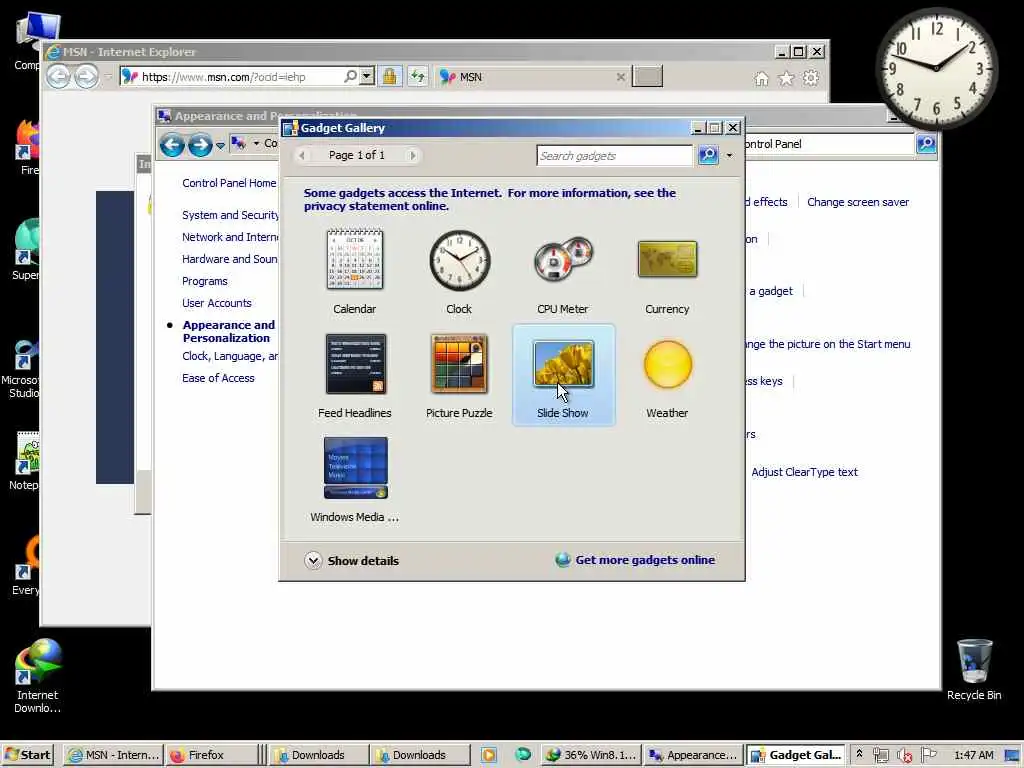Pick the Weather gadget sun icon
This screenshot has width=1024, height=768.
pyautogui.click(x=667, y=364)
